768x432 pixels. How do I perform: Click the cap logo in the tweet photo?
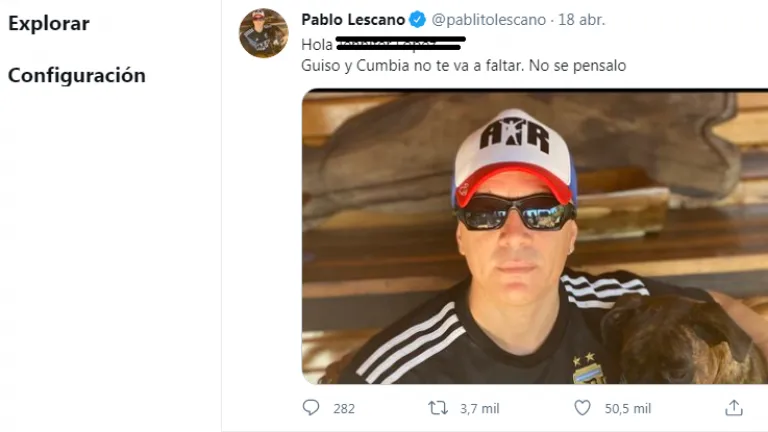click(x=514, y=132)
